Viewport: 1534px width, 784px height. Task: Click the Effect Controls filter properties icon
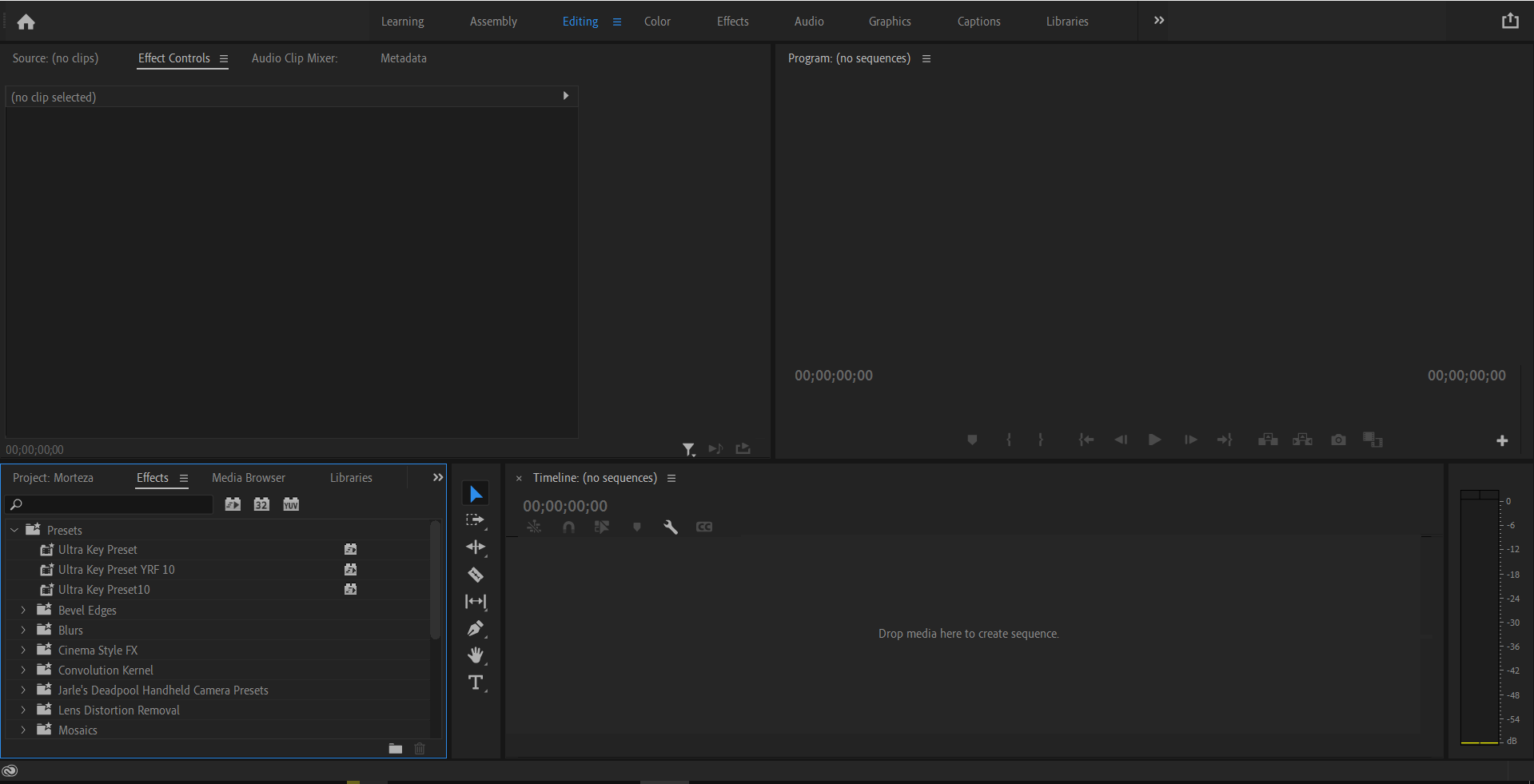pos(688,450)
